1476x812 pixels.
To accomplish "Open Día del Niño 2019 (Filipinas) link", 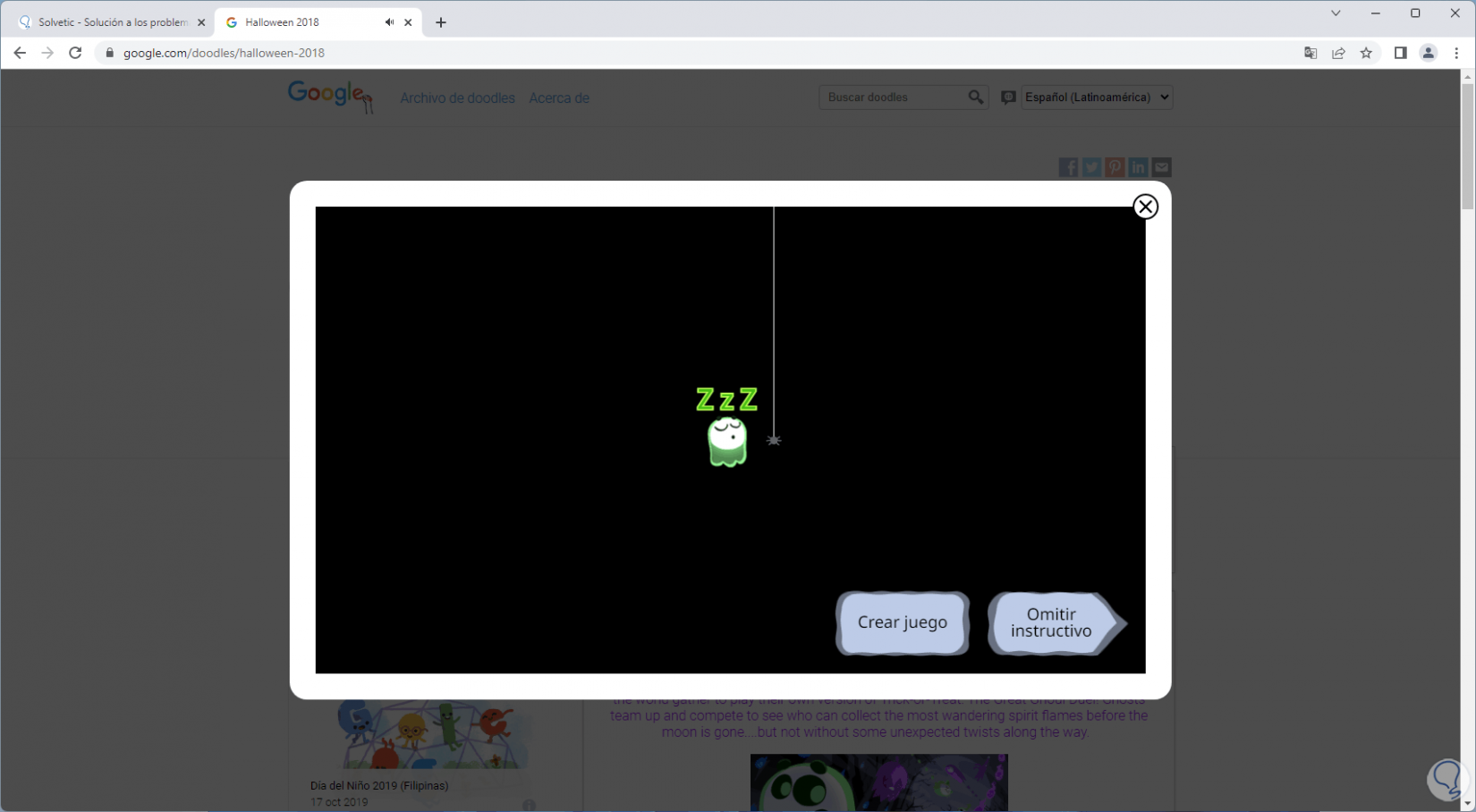I will click(x=379, y=786).
